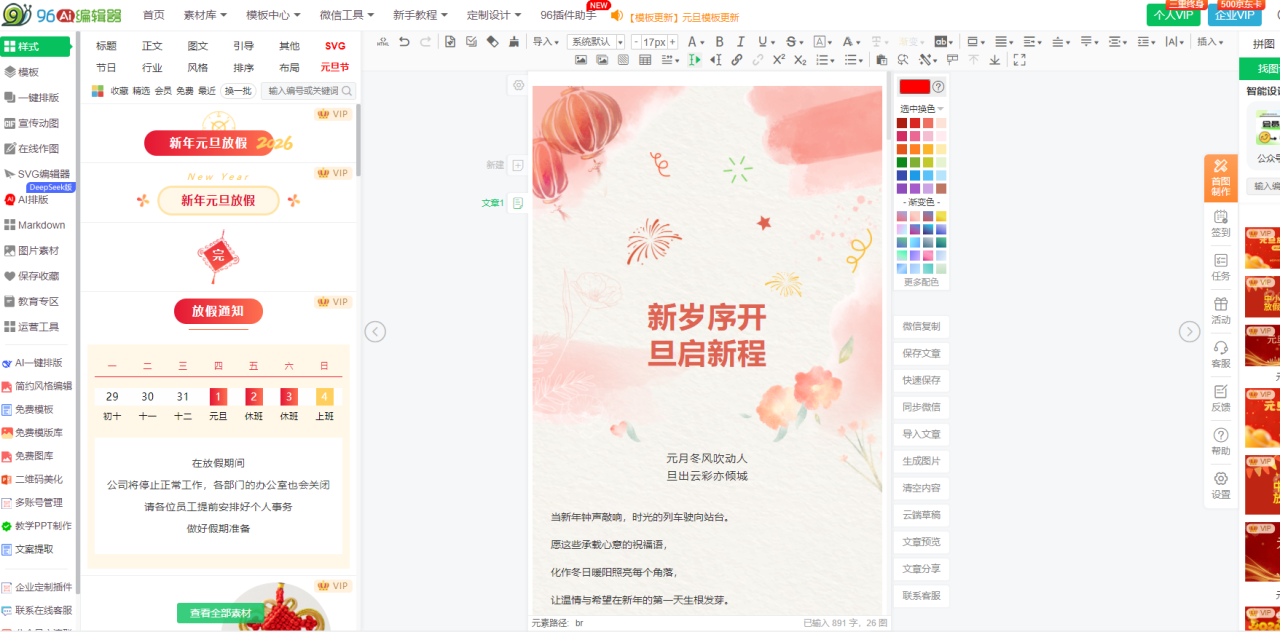The image size is (1280, 632).
Task: Open the 素材库 menu in top navigation
Action: pyautogui.click(x=205, y=15)
